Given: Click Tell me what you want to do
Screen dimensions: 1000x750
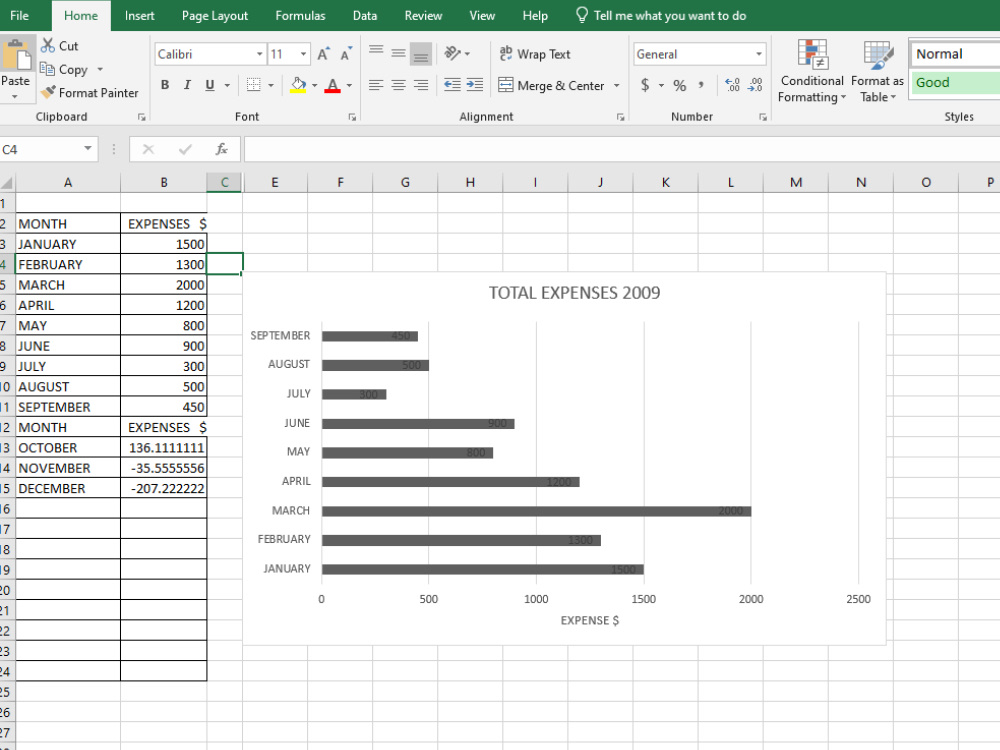Looking at the screenshot, I should (661, 15).
